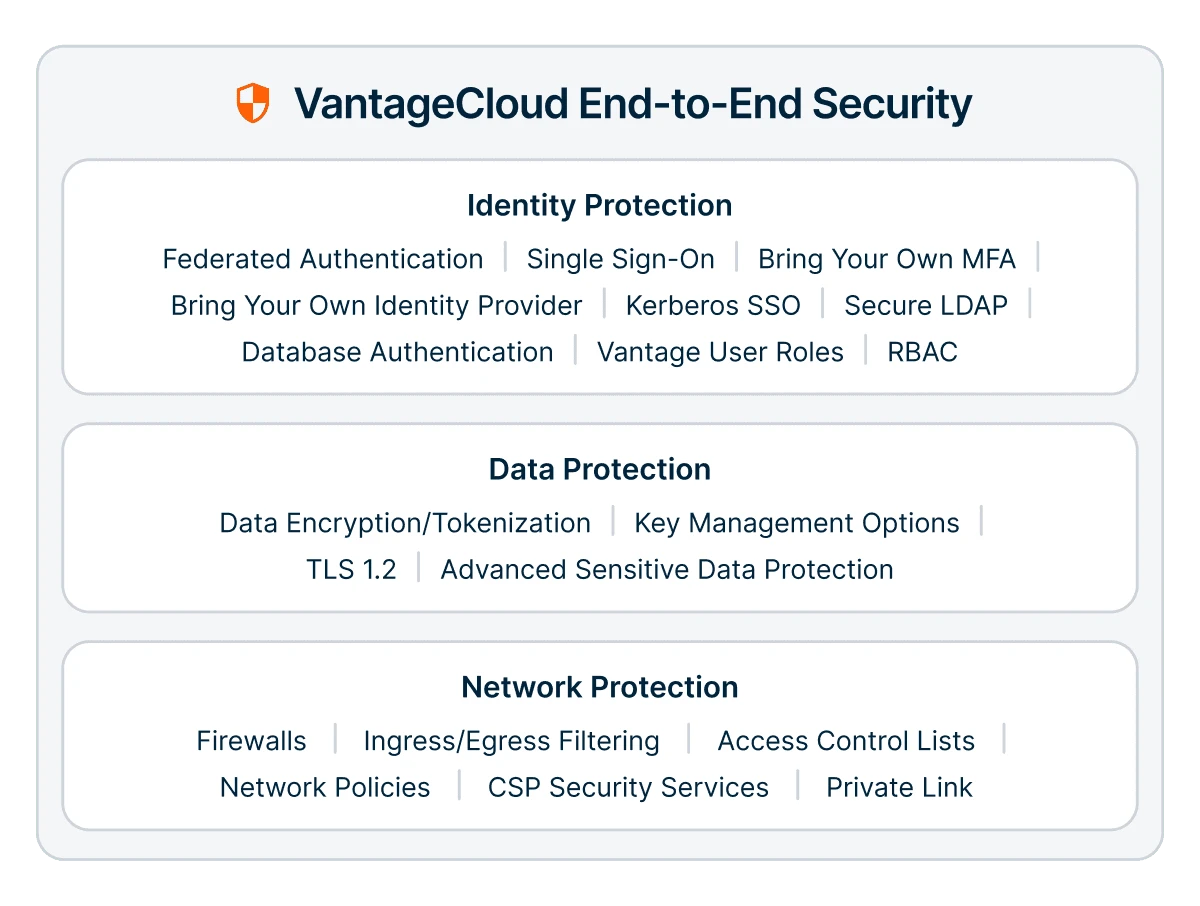Click the Kerberos SSO label
This screenshot has height=906, width=1200.
[x=713, y=305]
